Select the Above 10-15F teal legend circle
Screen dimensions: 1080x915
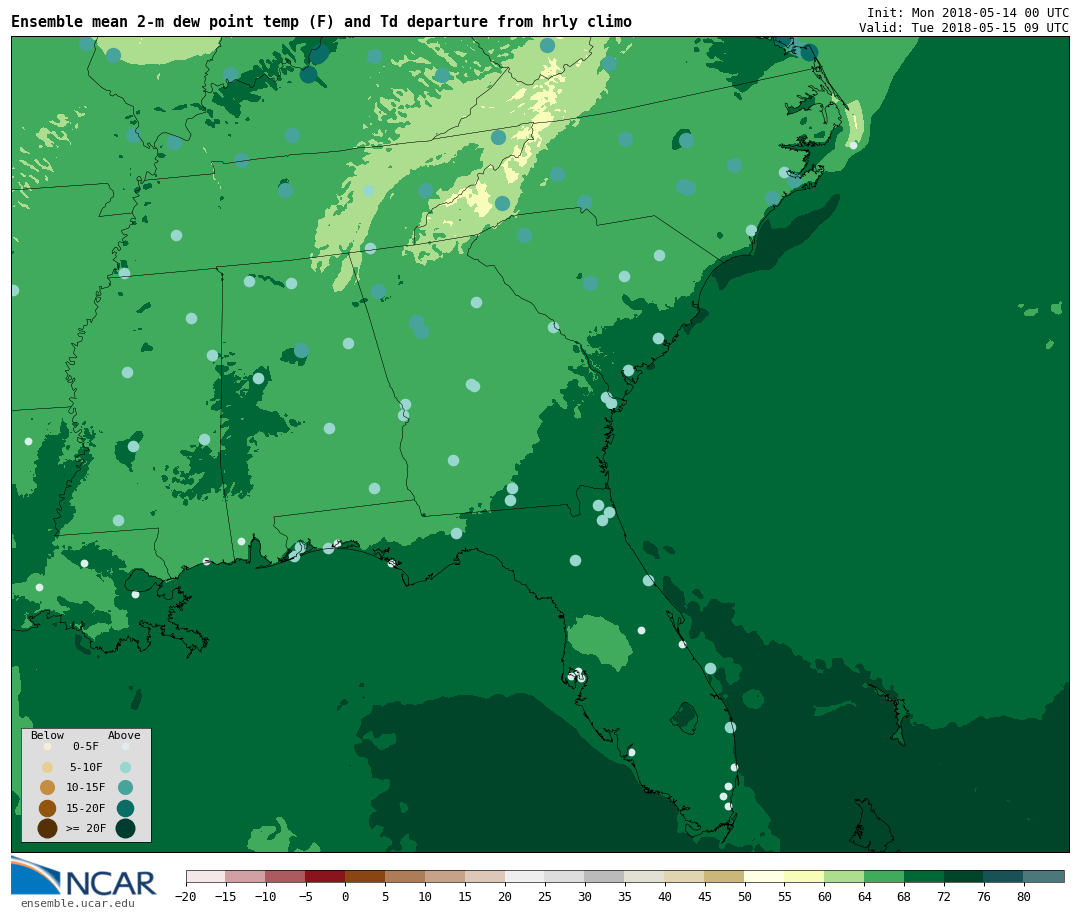[x=125, y=787]
